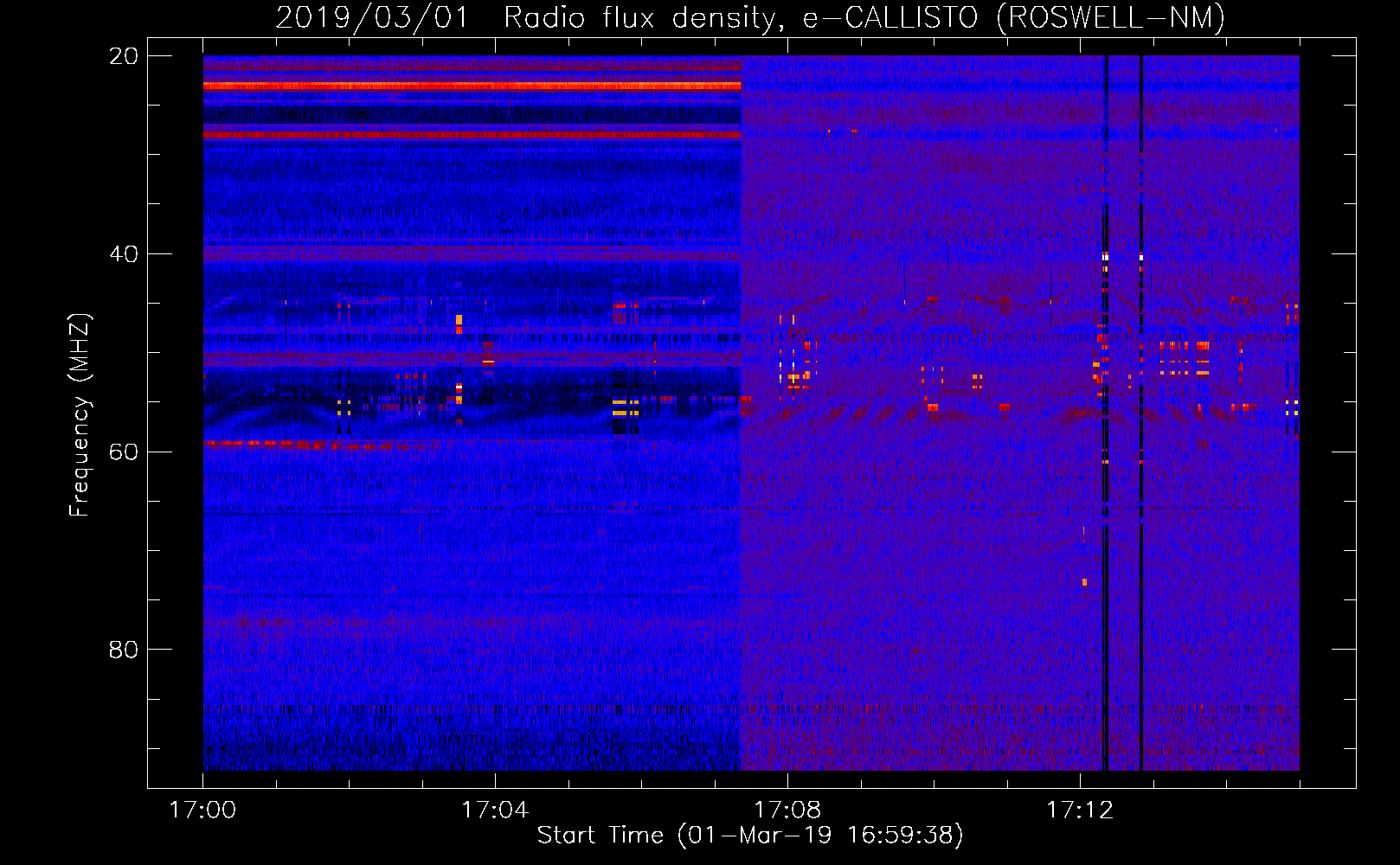This screenshot has height=865, width=1400.
Task: Click the 40 frequency tick label
Action: point(124,254)
